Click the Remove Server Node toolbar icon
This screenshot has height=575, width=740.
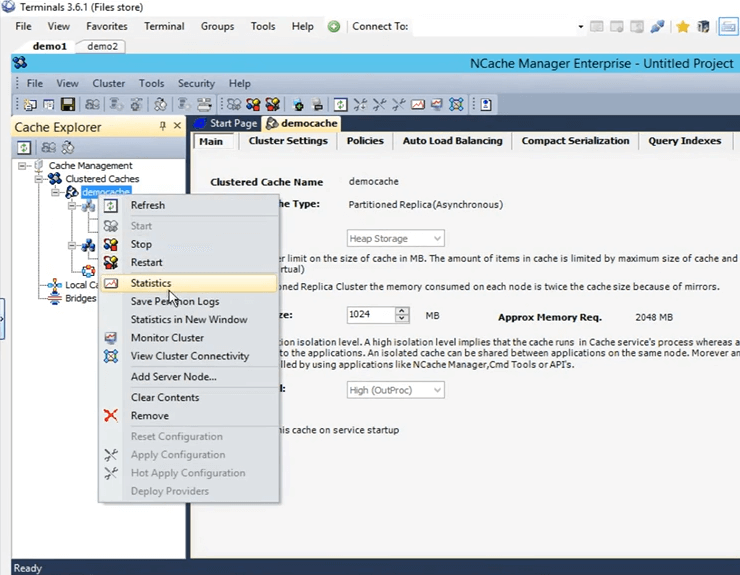pos(317,104)
